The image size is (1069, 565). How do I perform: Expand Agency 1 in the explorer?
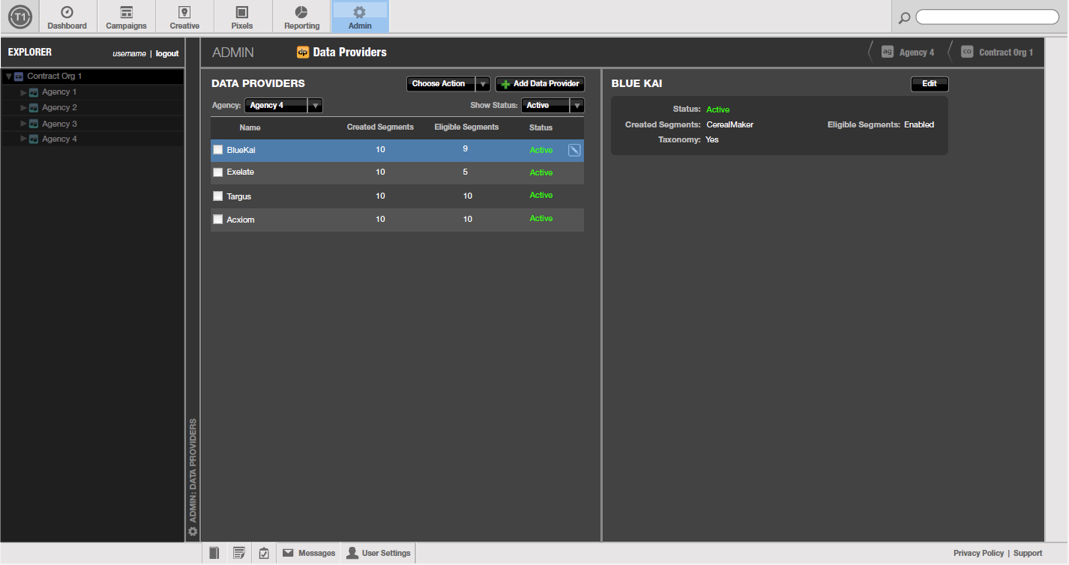pos(23,92)
